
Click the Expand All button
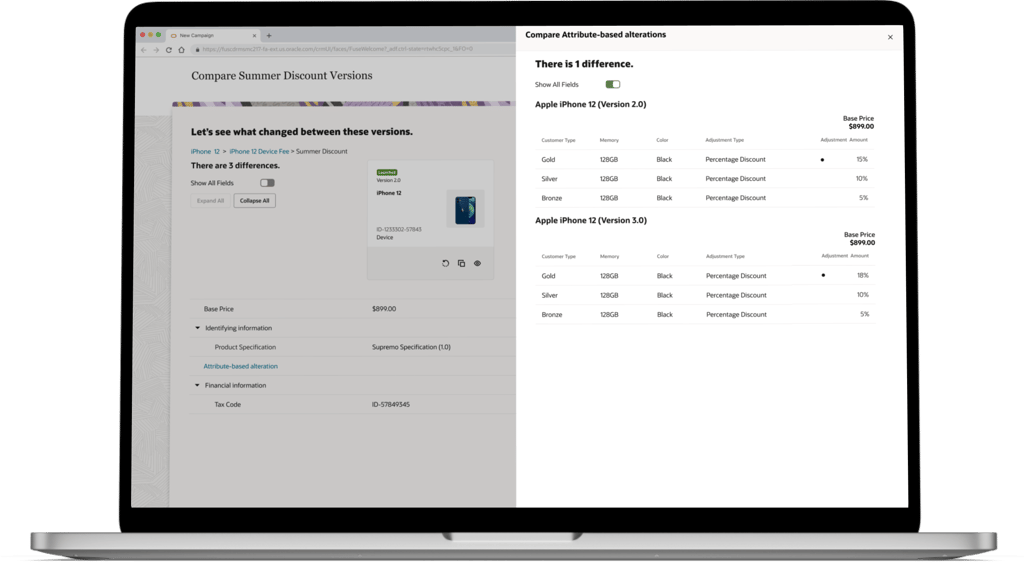click(x=210, y=201)
